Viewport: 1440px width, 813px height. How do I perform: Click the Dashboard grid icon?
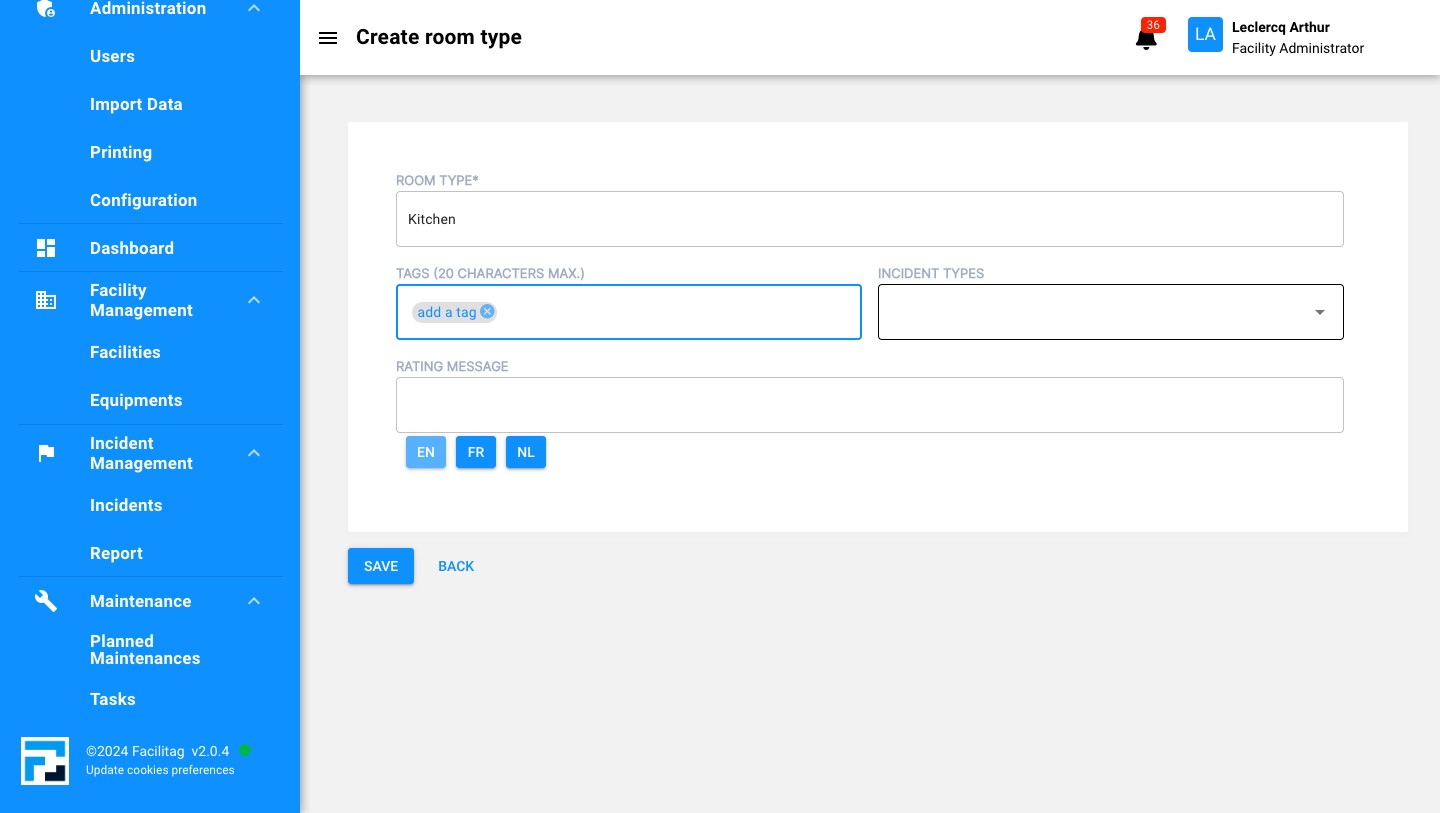click(46, 248)
